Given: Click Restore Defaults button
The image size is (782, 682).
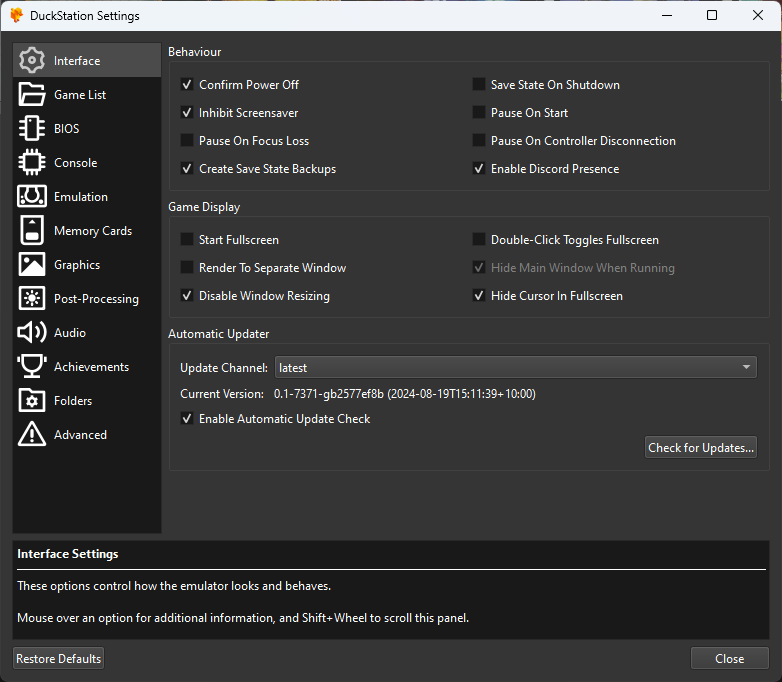Looking at the screenshot, I should [x=58, y=659].
